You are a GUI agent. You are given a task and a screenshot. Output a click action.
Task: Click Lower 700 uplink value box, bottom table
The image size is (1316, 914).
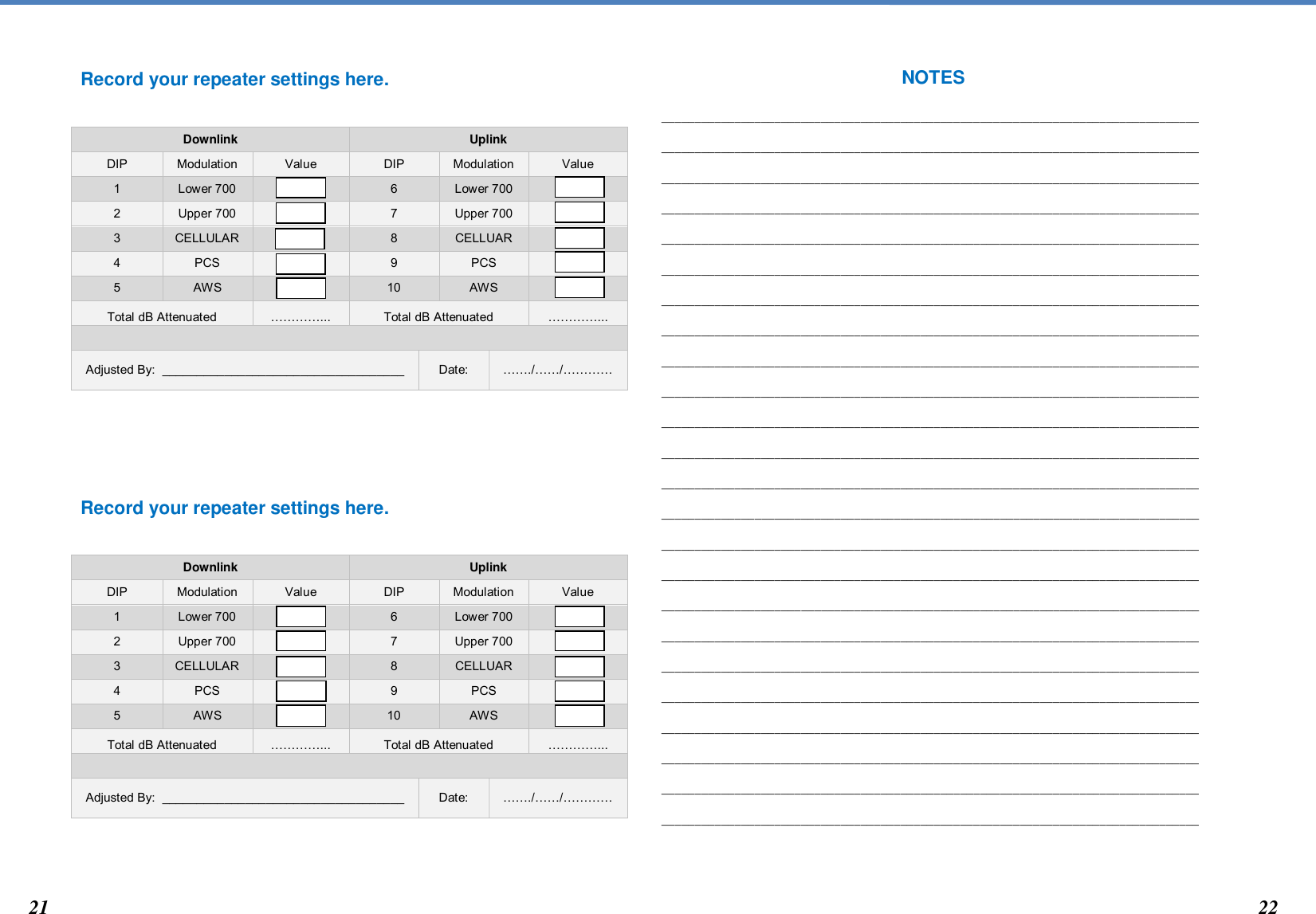[x=579, y=617]
